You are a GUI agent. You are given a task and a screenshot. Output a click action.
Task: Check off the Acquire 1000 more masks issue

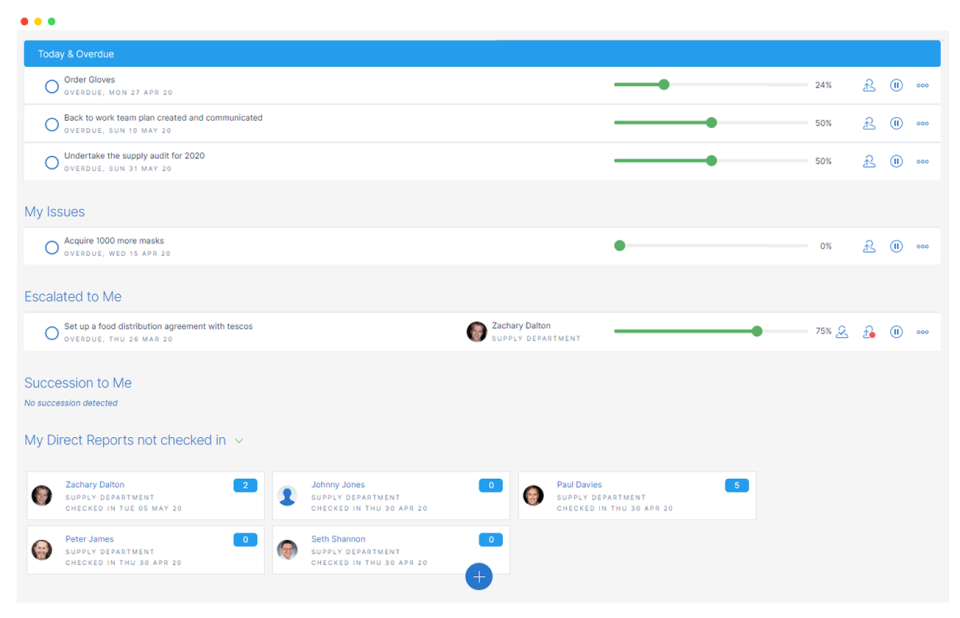click(51, 246)
